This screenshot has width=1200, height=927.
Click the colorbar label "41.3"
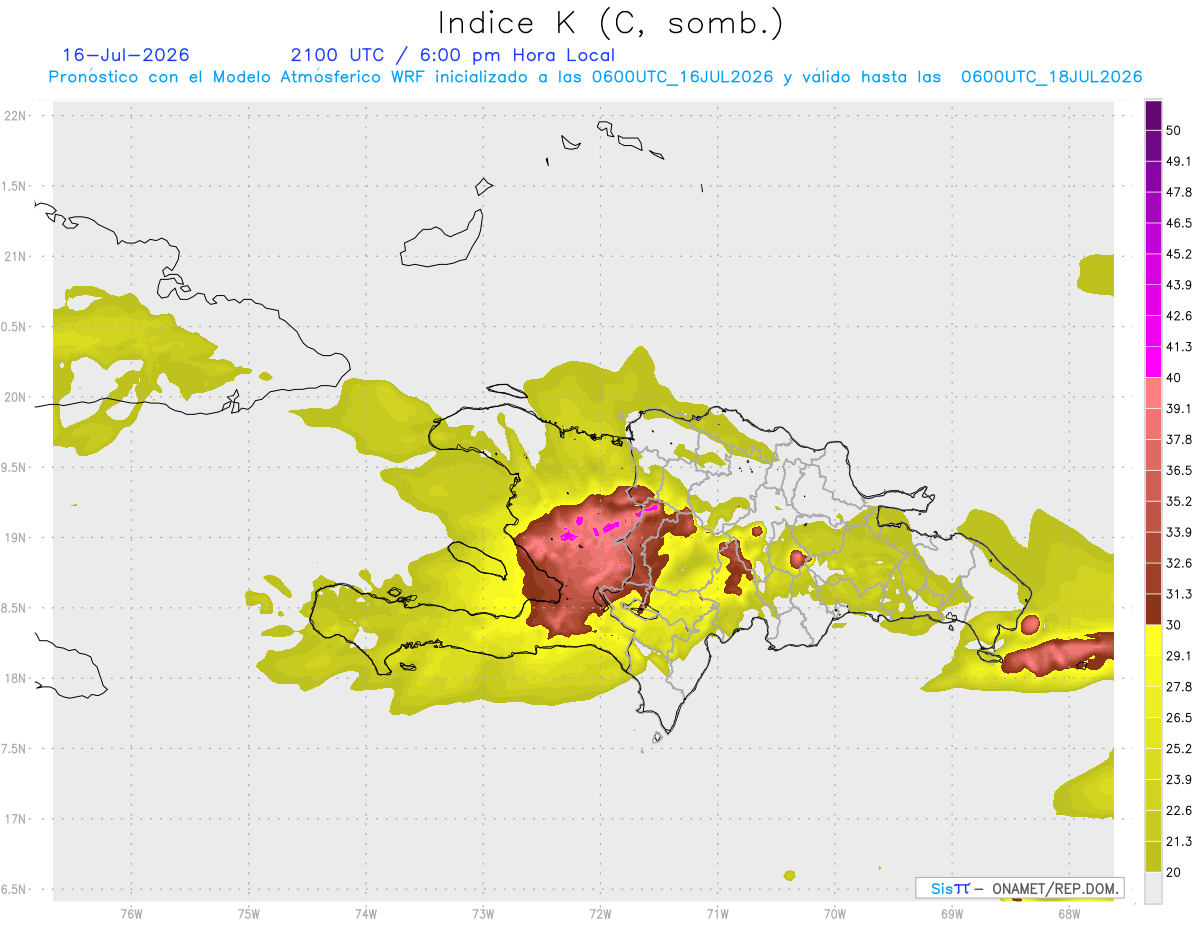coord(1179,347)
